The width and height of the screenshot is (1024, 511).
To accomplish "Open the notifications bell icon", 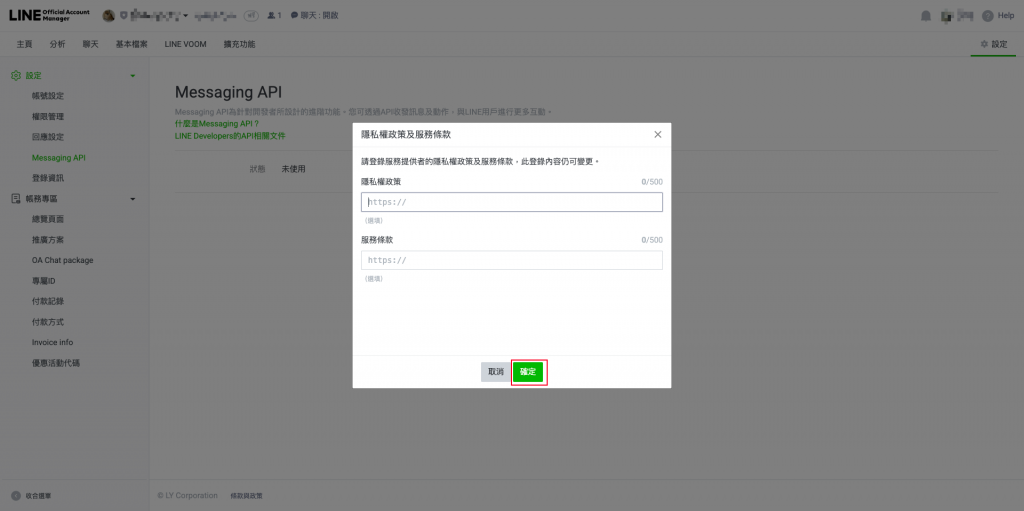I will coord(925,16).
